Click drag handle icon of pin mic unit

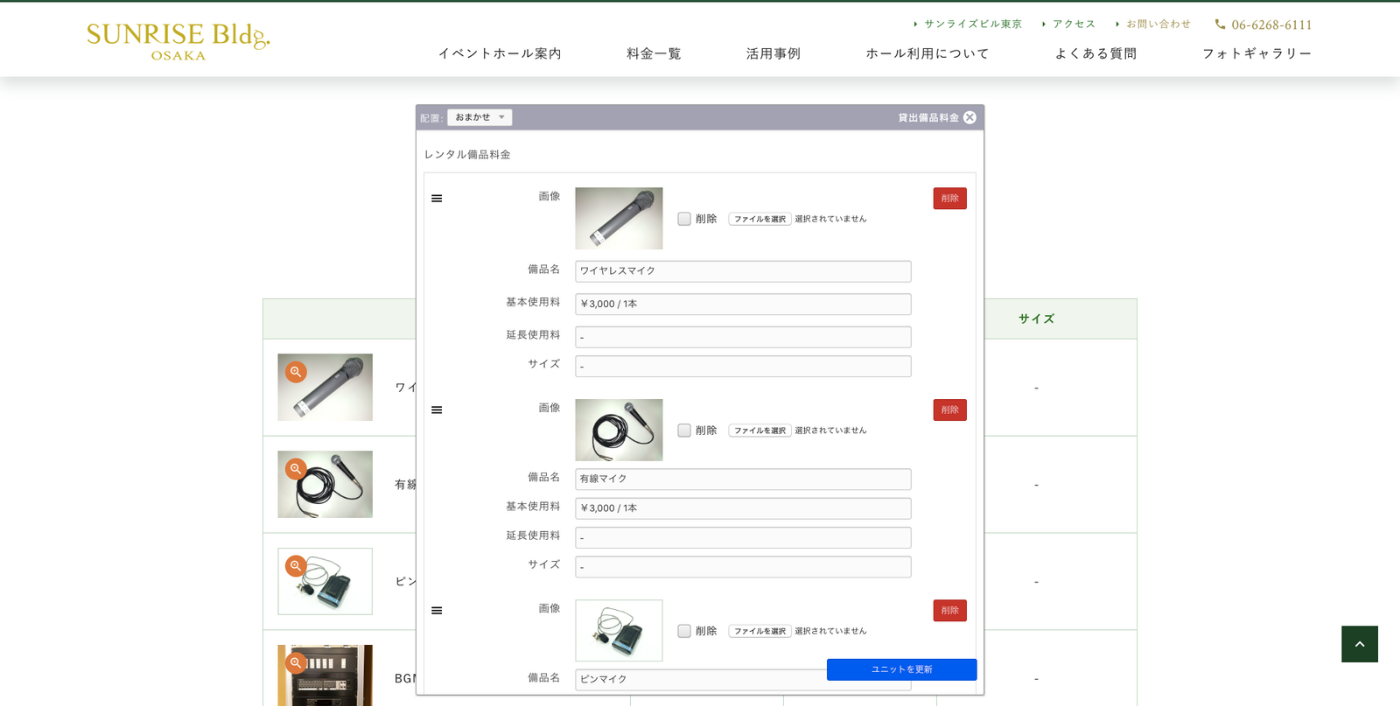(436, 611)
